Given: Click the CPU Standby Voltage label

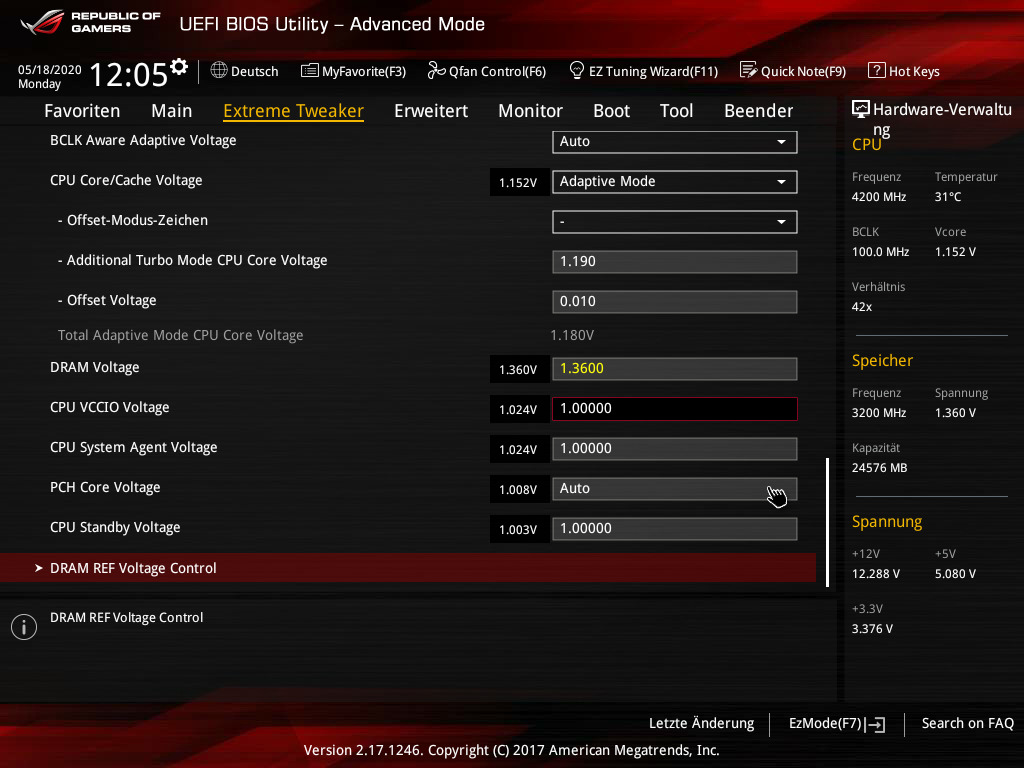Looking at the screenshot, I should click(115, 527).
